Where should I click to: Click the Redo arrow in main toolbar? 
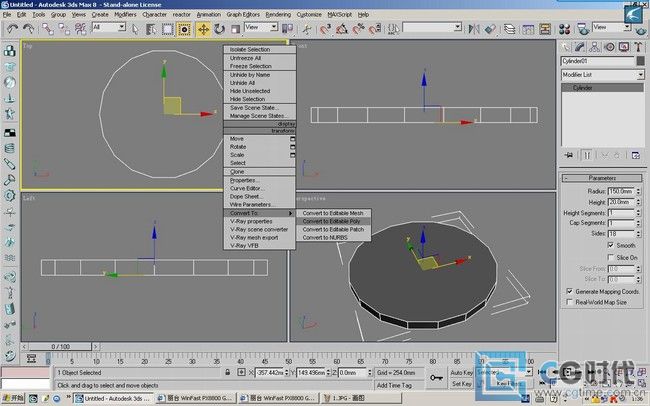(29, 29)
